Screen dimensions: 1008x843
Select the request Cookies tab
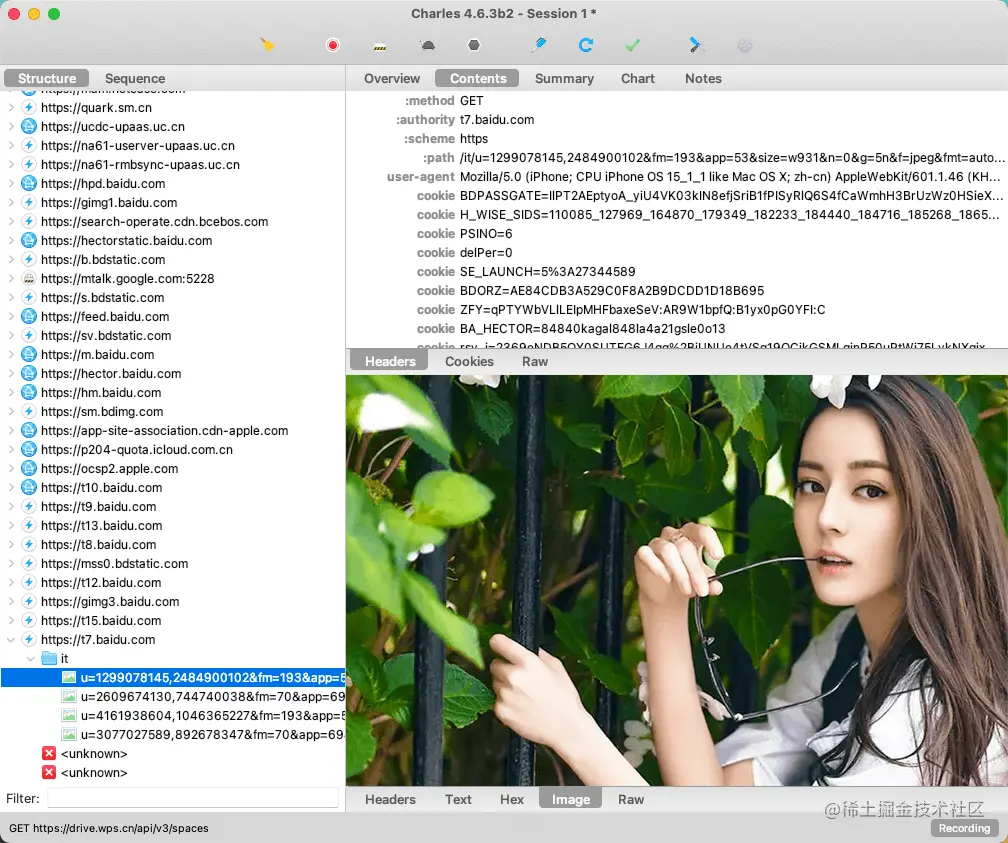click(x=469, y=361)
